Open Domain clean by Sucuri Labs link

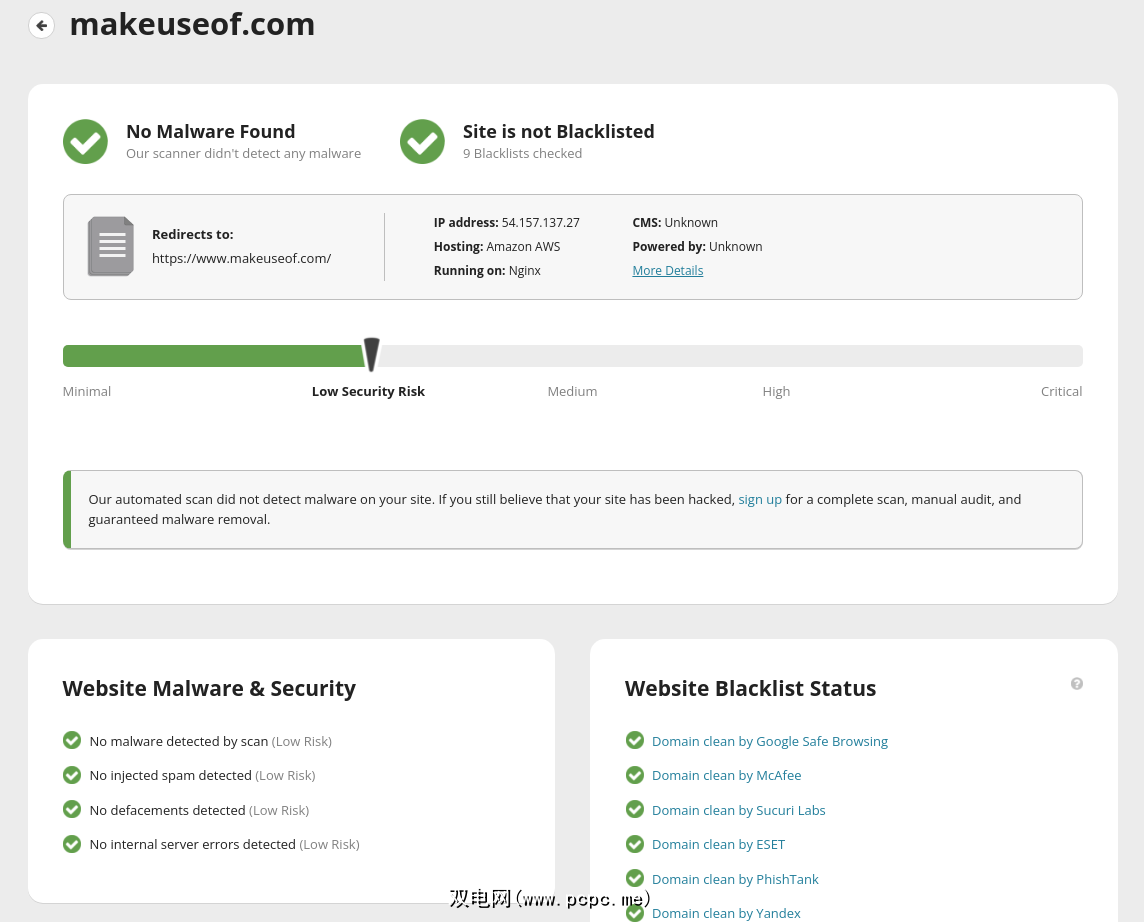point(738,810)
